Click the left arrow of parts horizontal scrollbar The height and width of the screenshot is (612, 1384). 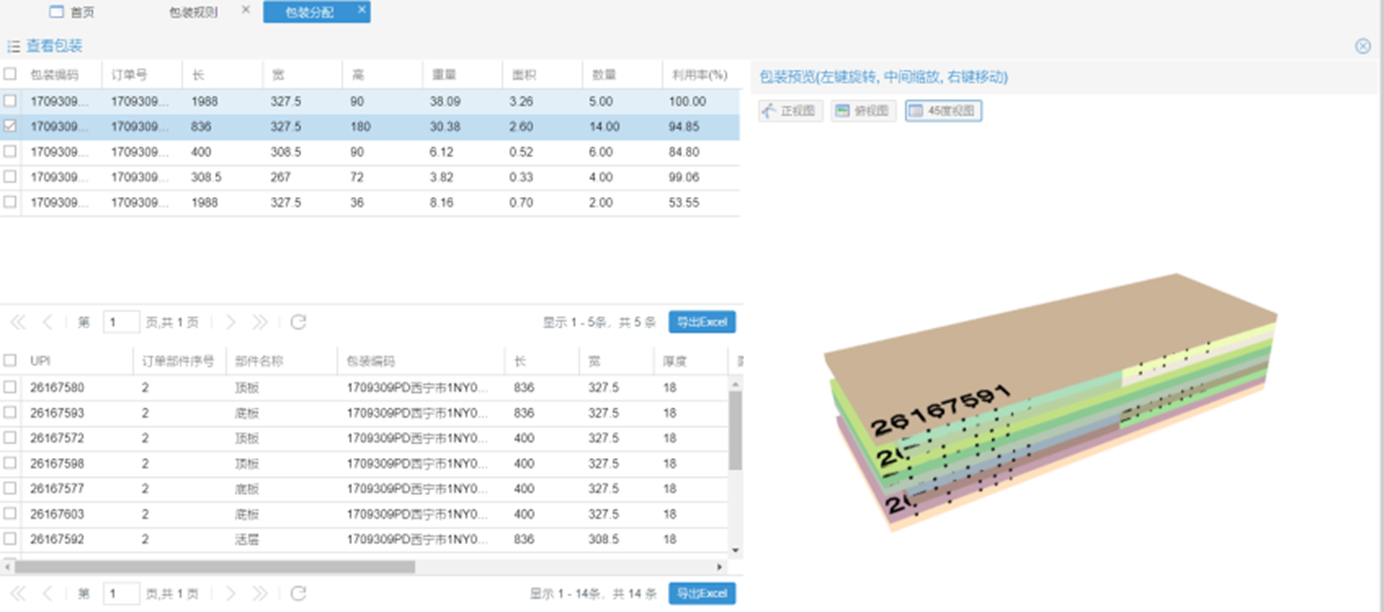point(7,566)
